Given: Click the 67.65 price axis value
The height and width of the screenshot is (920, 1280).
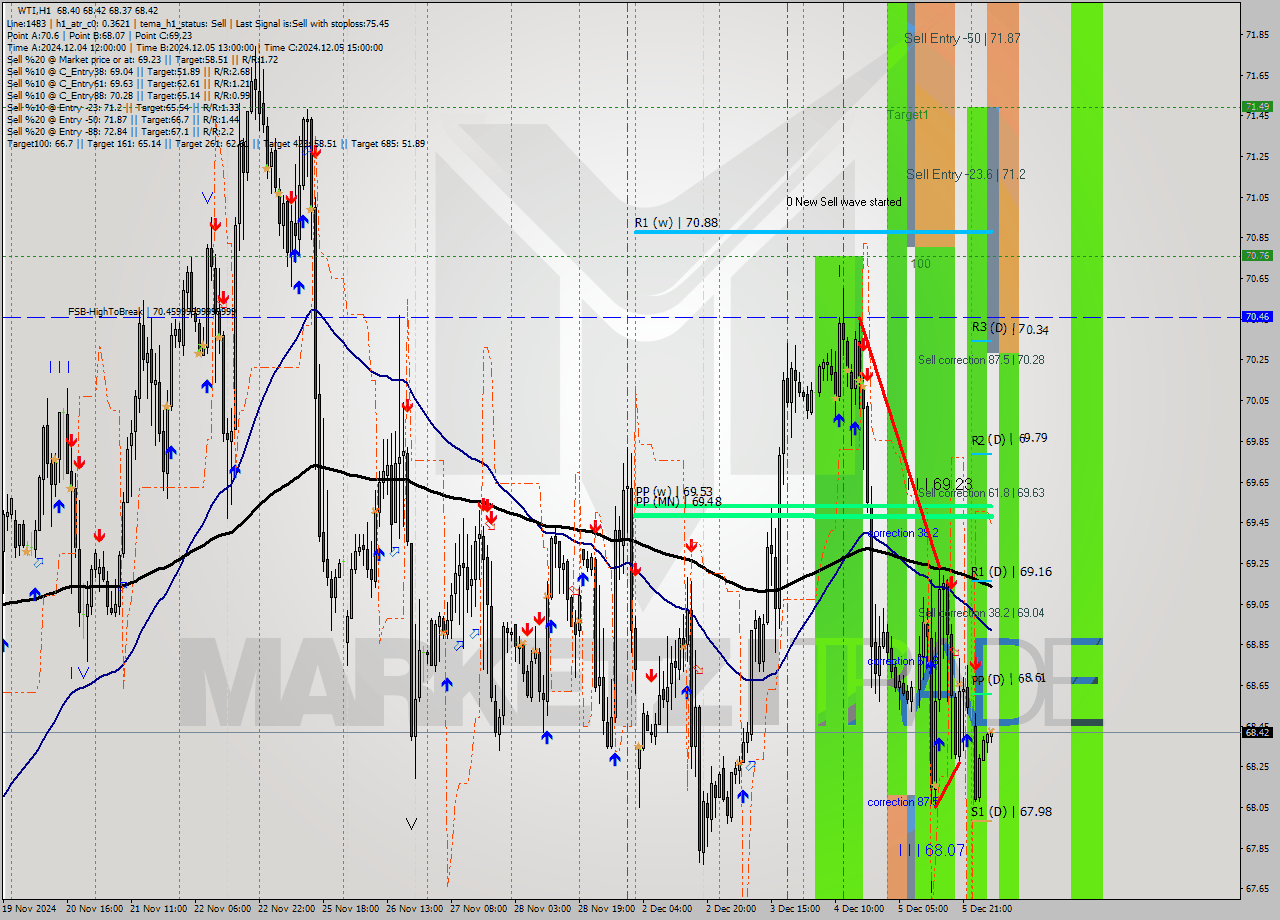Looking at the screenshot, I should pyautogui.click(x=1257, y=888).
